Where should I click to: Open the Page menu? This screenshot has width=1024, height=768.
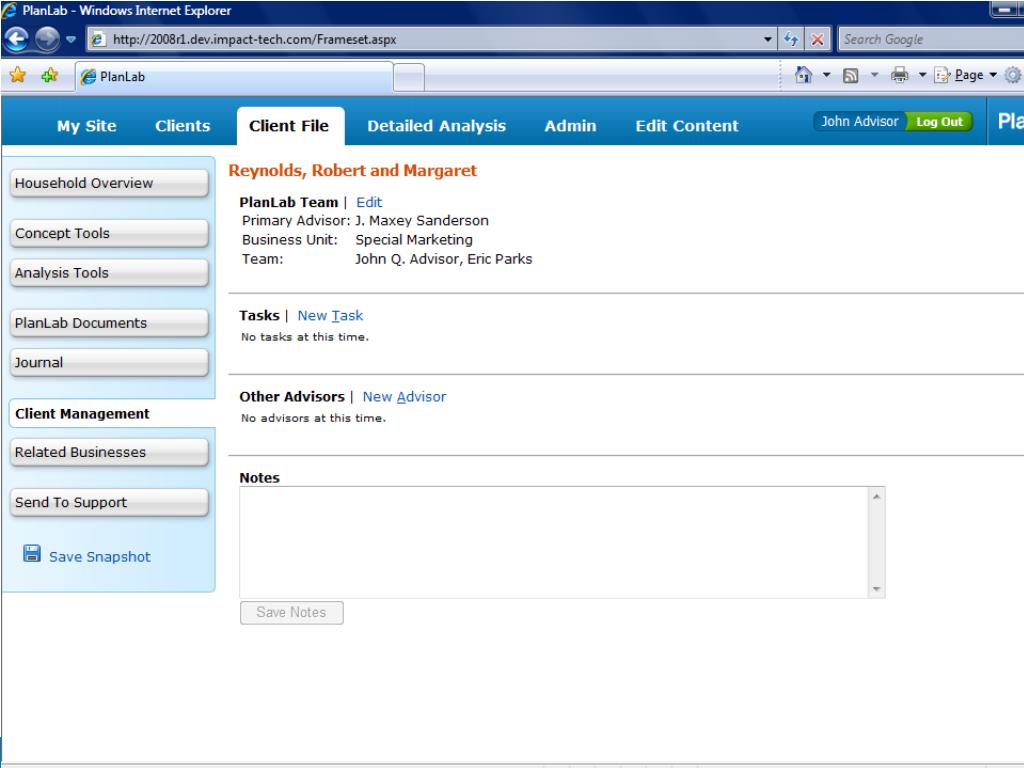coord(965,75)
